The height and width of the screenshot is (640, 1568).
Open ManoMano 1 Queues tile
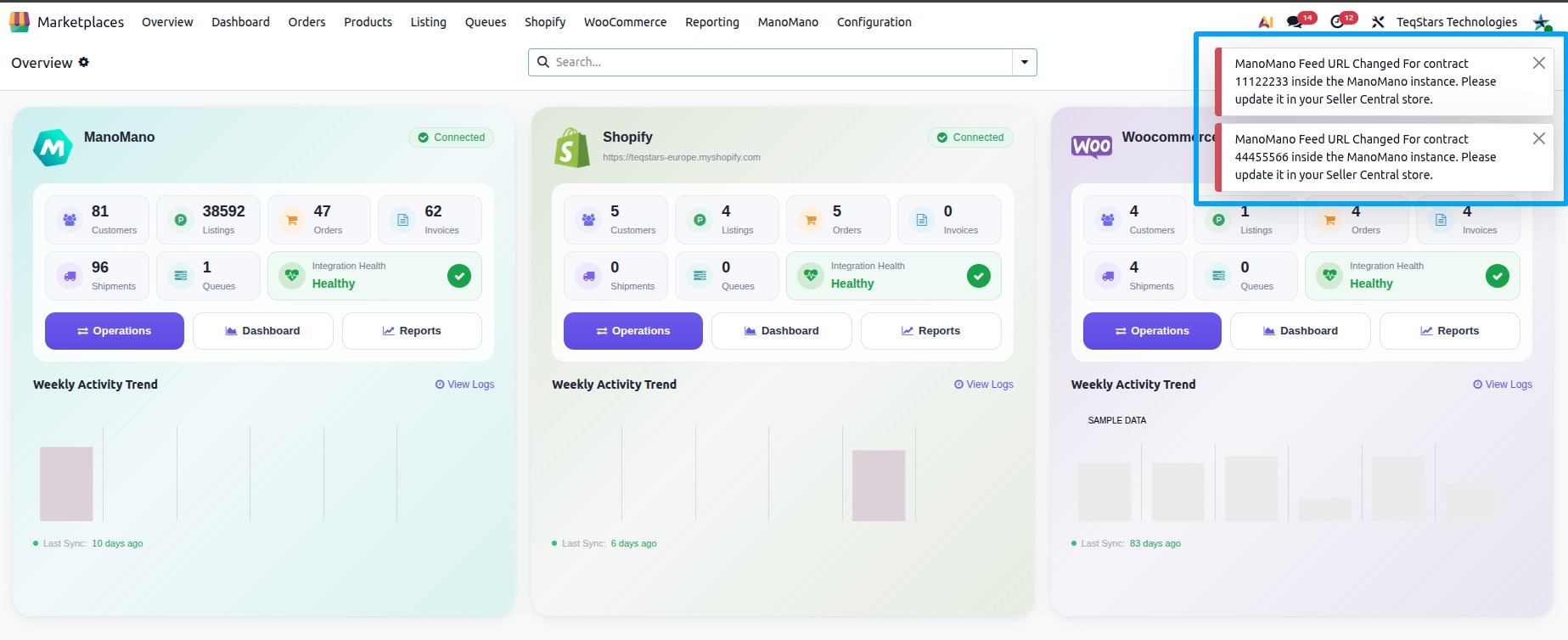[x=208, y=276]
